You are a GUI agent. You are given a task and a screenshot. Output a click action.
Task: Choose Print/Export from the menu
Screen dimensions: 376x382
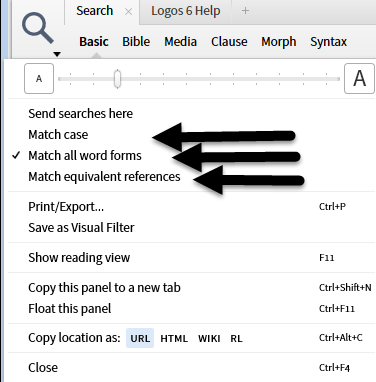click(66, 207)
